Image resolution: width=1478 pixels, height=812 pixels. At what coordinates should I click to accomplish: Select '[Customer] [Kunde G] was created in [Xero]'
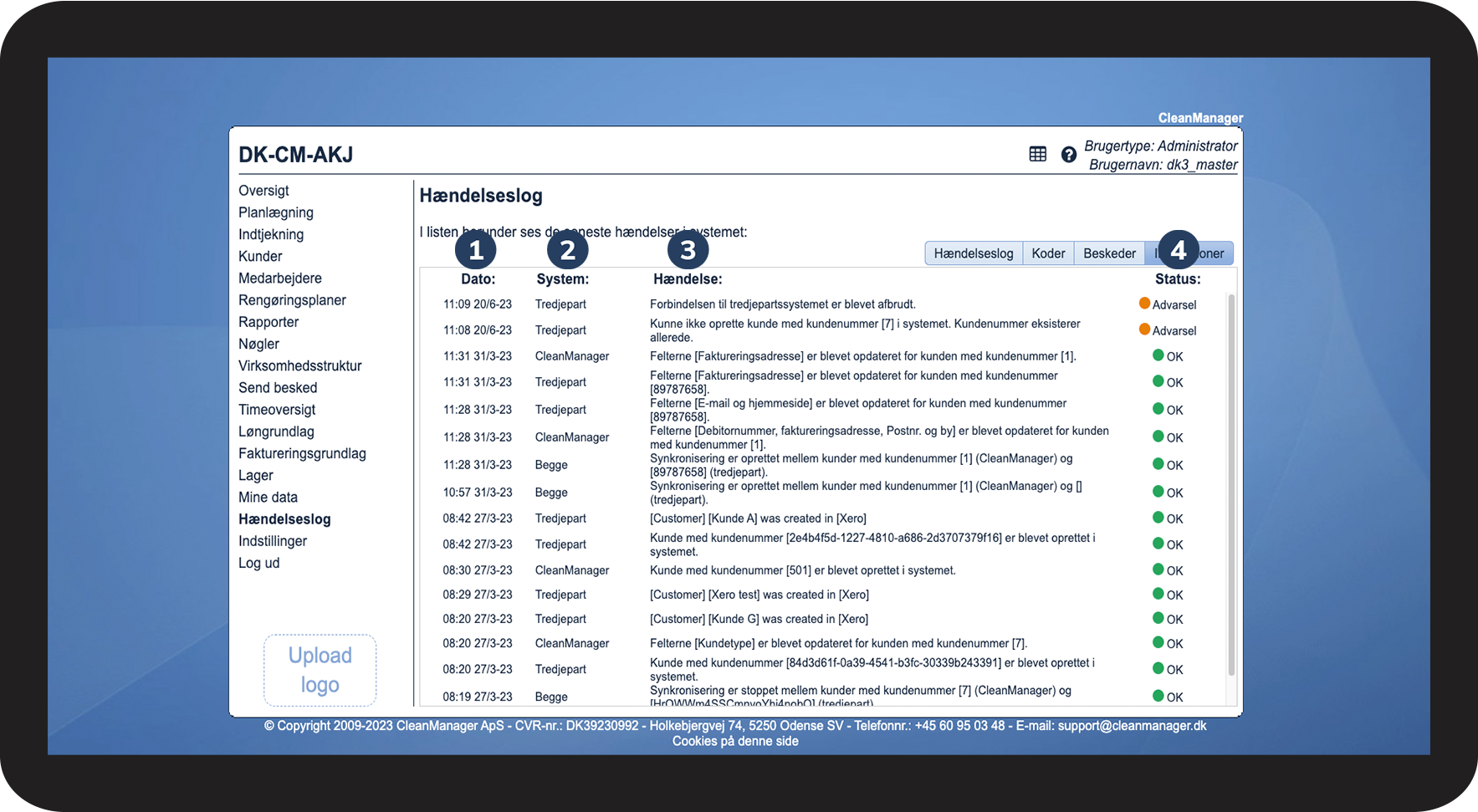coord(759,619)
